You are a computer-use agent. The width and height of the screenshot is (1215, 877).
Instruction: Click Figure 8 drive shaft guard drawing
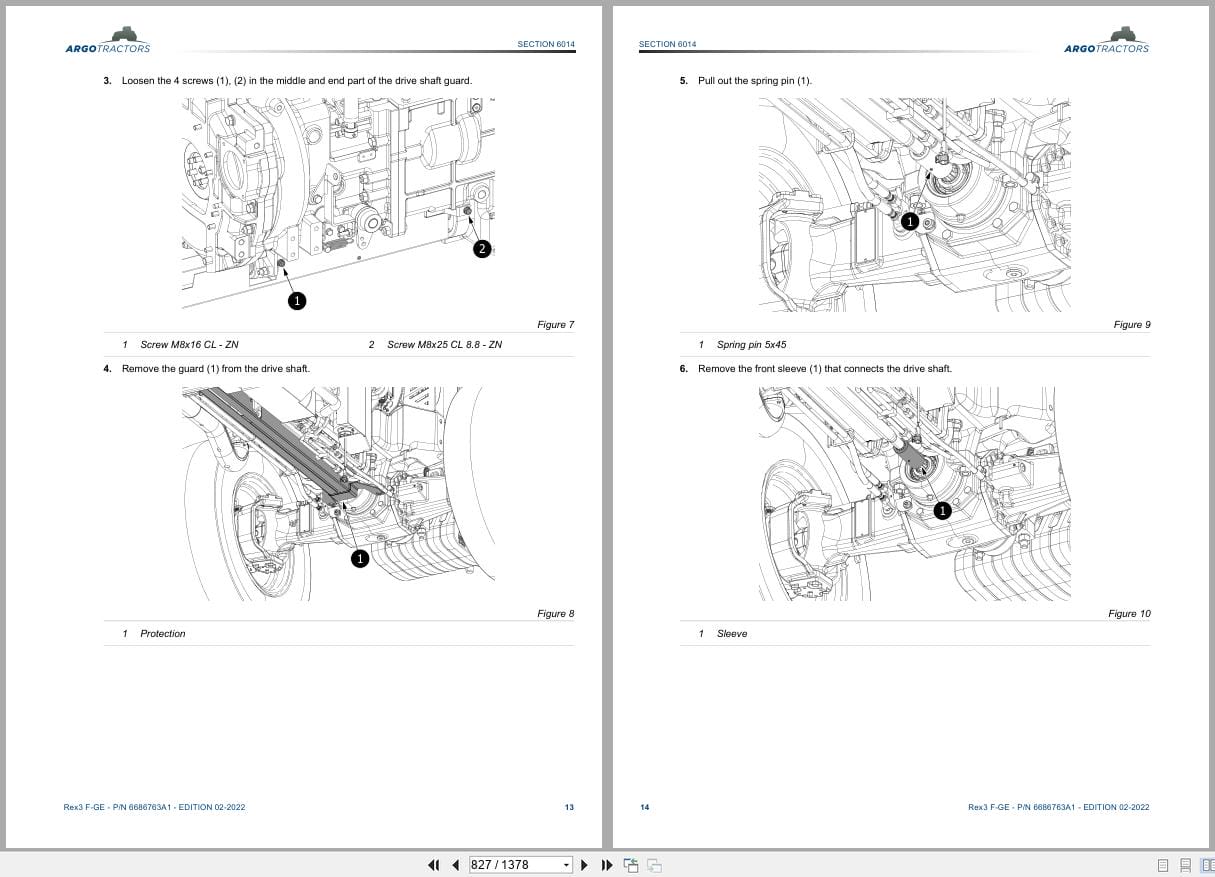(x=339, y=493)
